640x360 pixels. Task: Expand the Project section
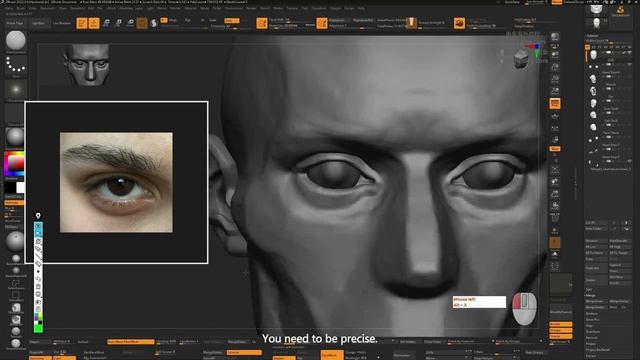(x=591, y=344)
